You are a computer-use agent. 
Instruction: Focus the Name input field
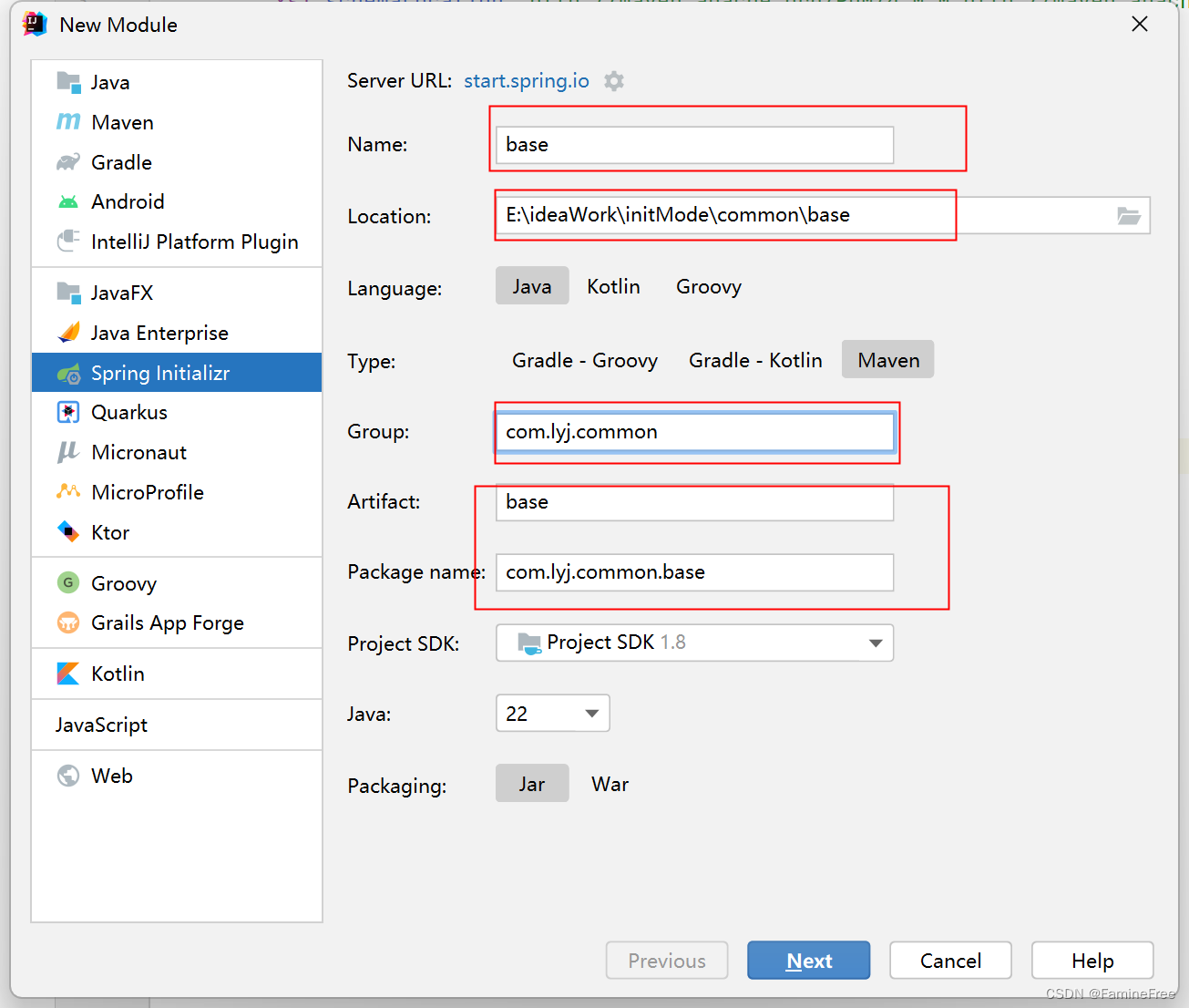pyautogui.click(x=694, y=145)
